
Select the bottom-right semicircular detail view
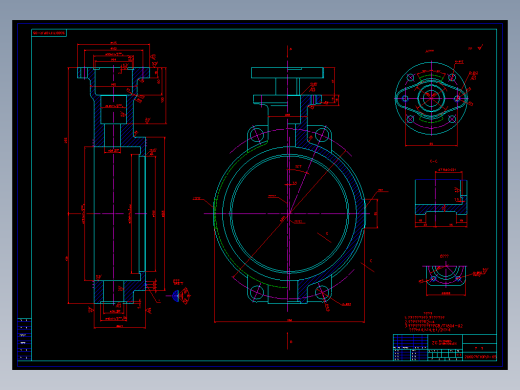point(446,276)
